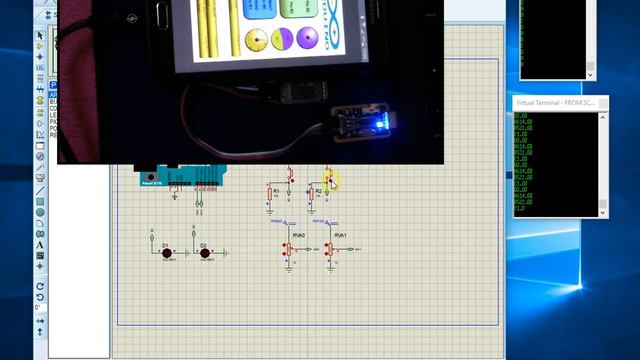Select the 2D graphics line tool
640x360 pixels.
pyautogui.click(x=40, y=191)
